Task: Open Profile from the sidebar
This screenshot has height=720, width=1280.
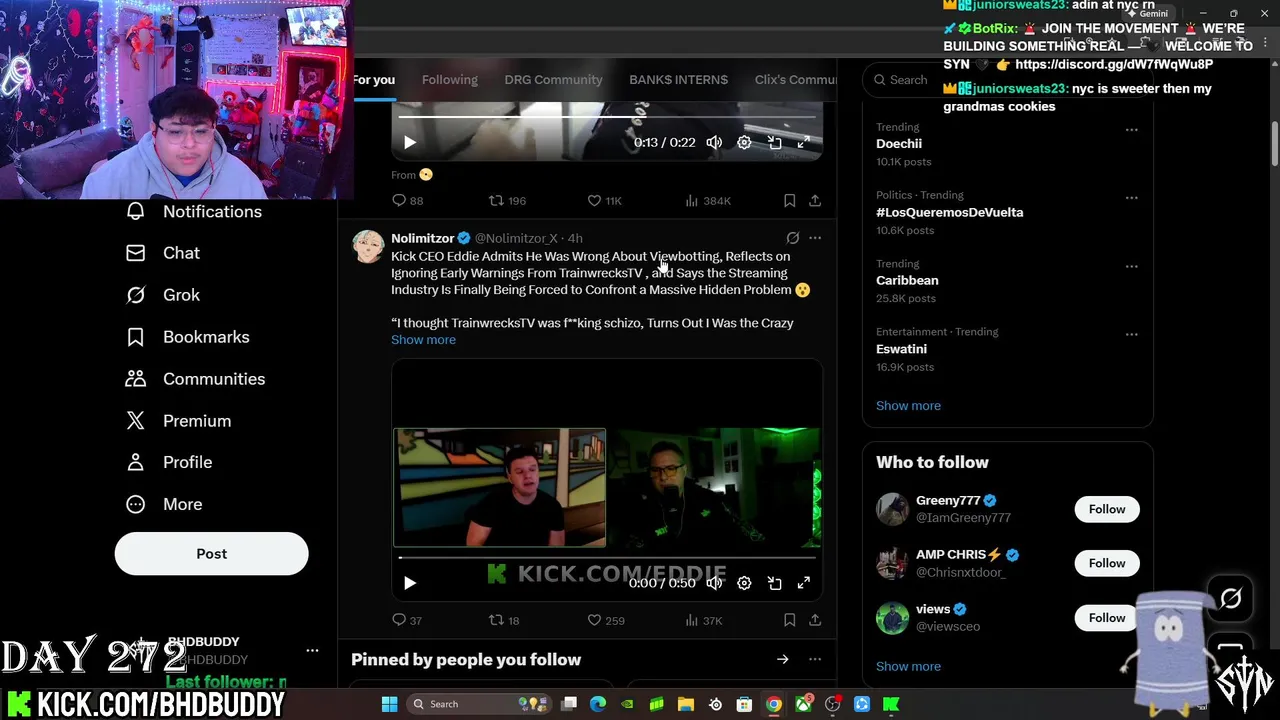Action: point(168,462)
